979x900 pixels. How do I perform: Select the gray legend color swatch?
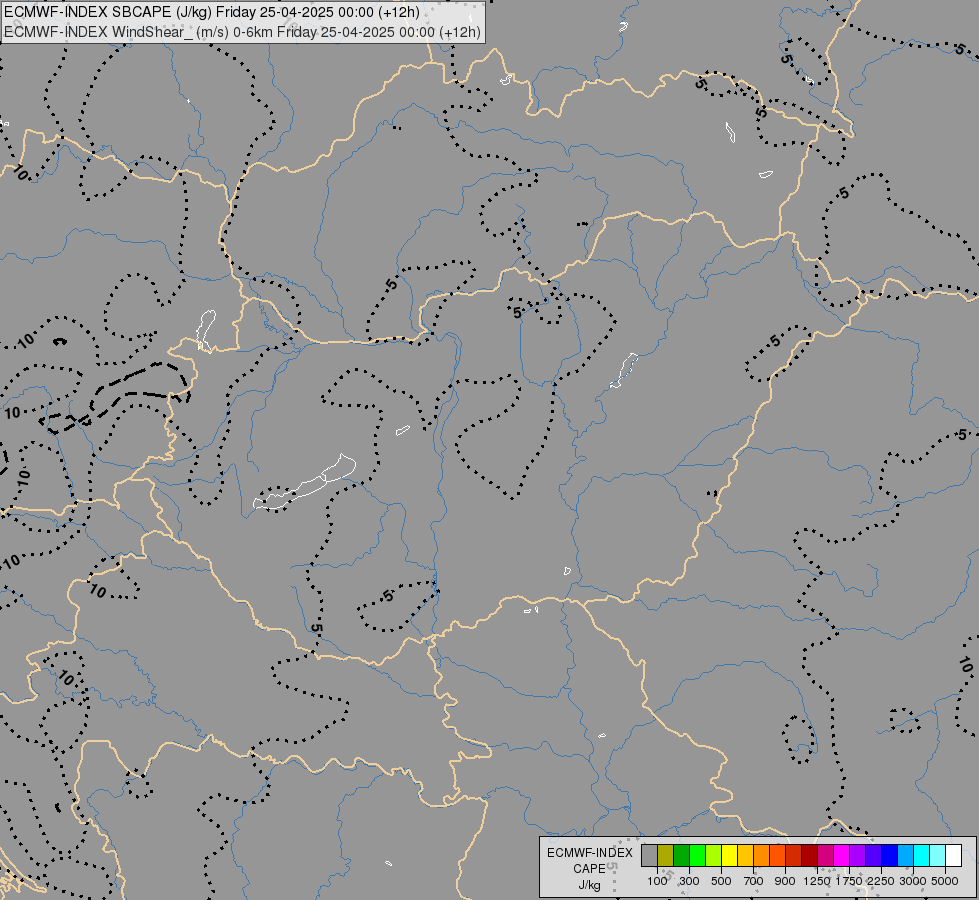649,855
